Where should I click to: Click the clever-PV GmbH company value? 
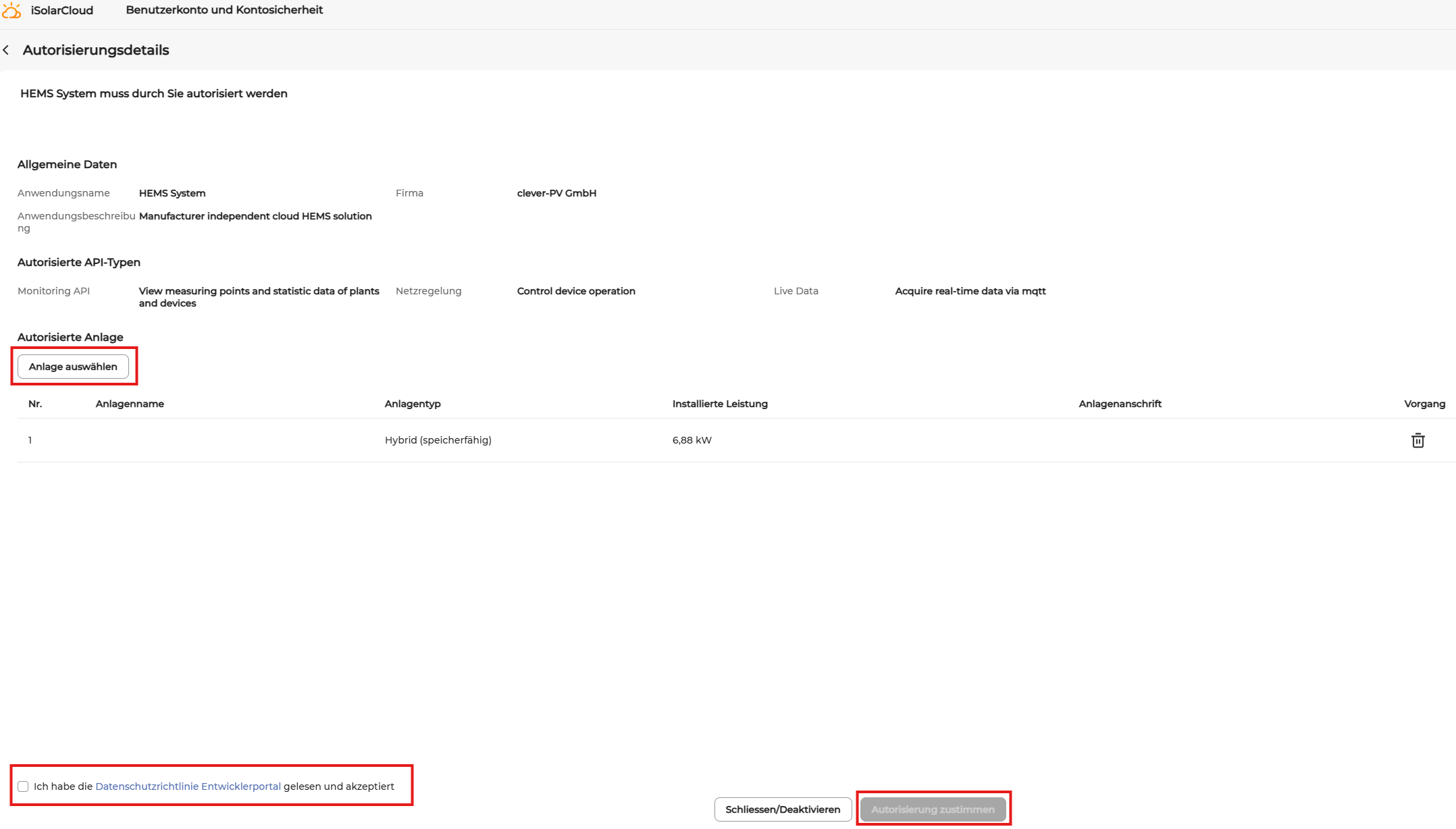click(x=556, y=193)
